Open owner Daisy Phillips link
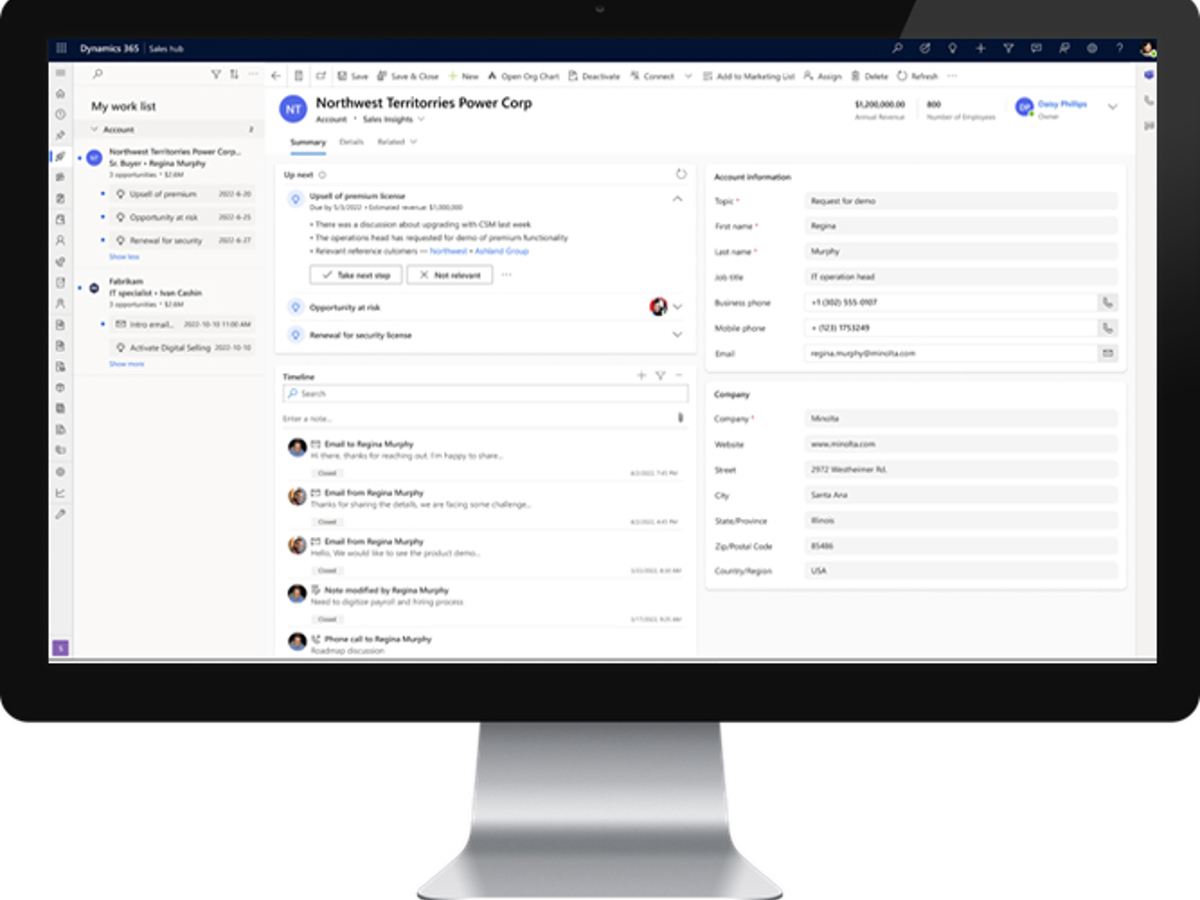 tap(1062, 104)
